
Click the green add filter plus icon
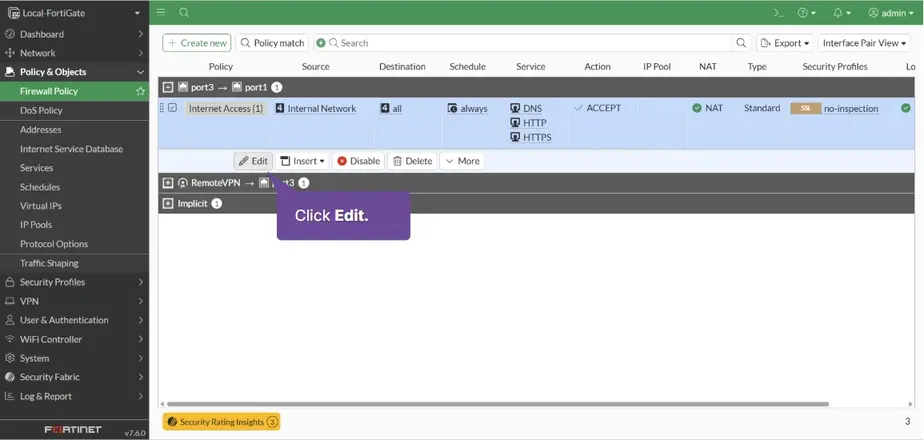[x=321, y=43]
